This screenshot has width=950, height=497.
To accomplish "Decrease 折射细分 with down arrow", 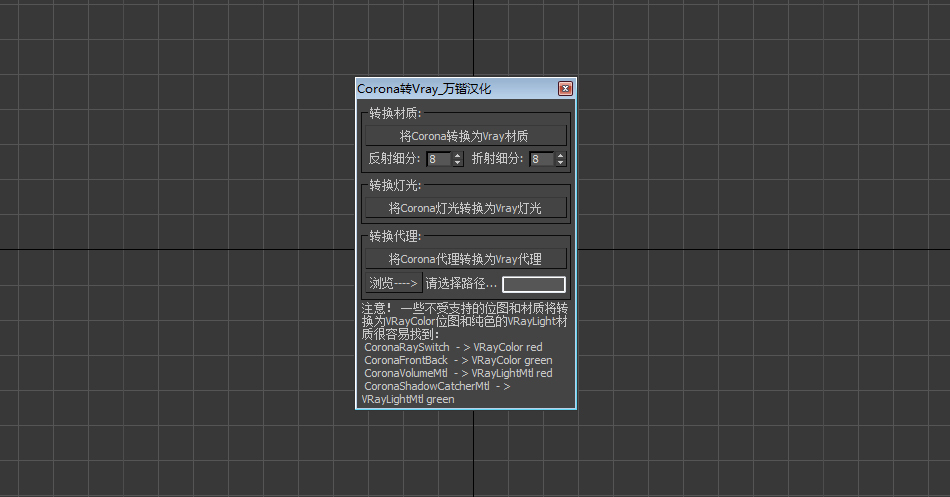I will coord(561,162).
